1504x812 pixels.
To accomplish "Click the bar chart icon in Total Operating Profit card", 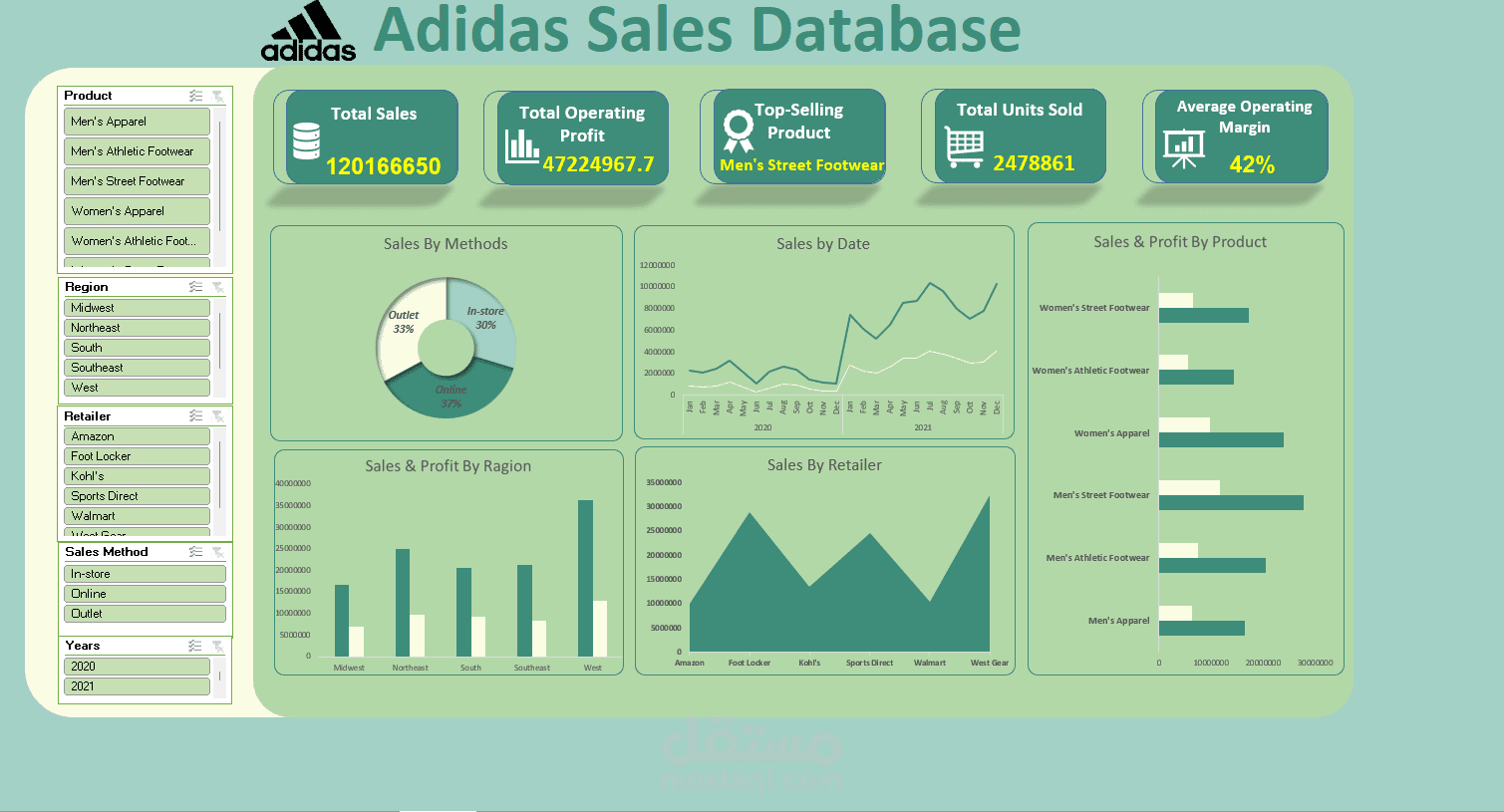I will (522, 146).
